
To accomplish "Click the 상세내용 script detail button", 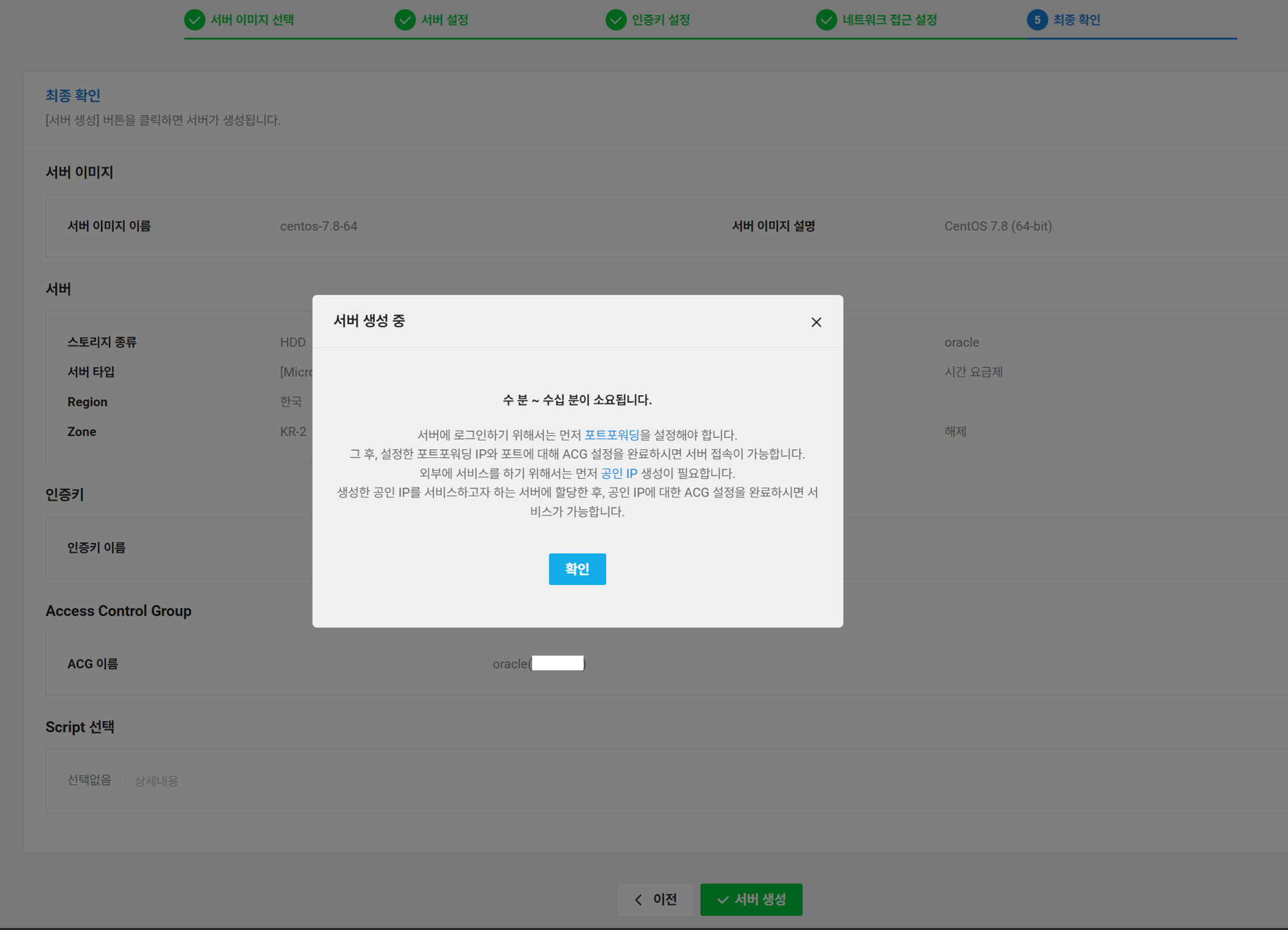I will click(156, 780).
